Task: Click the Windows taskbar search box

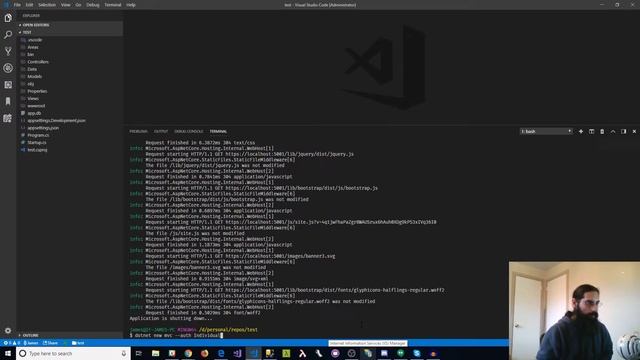Action: click(73, 353)
